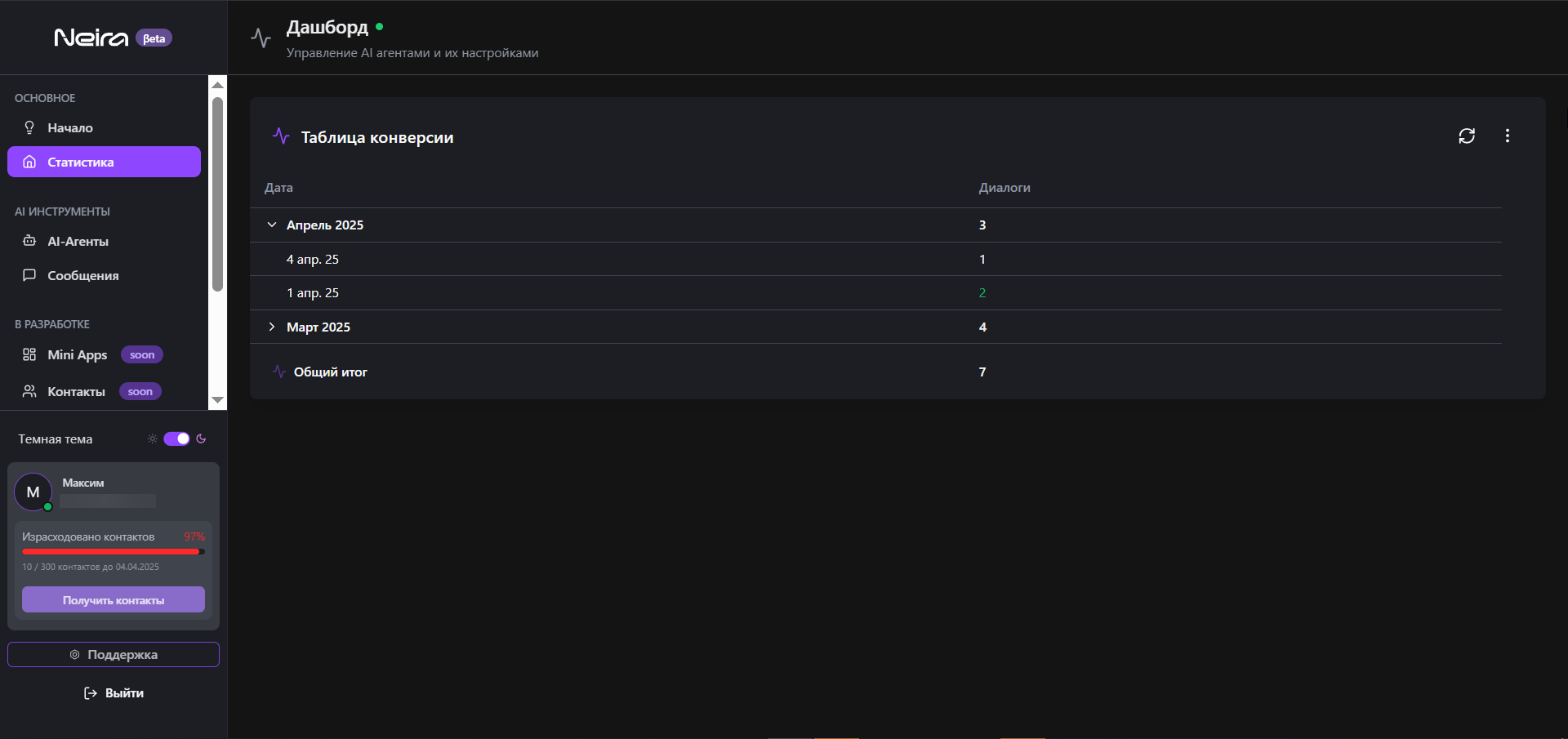Log out using the Выйти button
This screenshot has width=1568, height=739.
114,693
